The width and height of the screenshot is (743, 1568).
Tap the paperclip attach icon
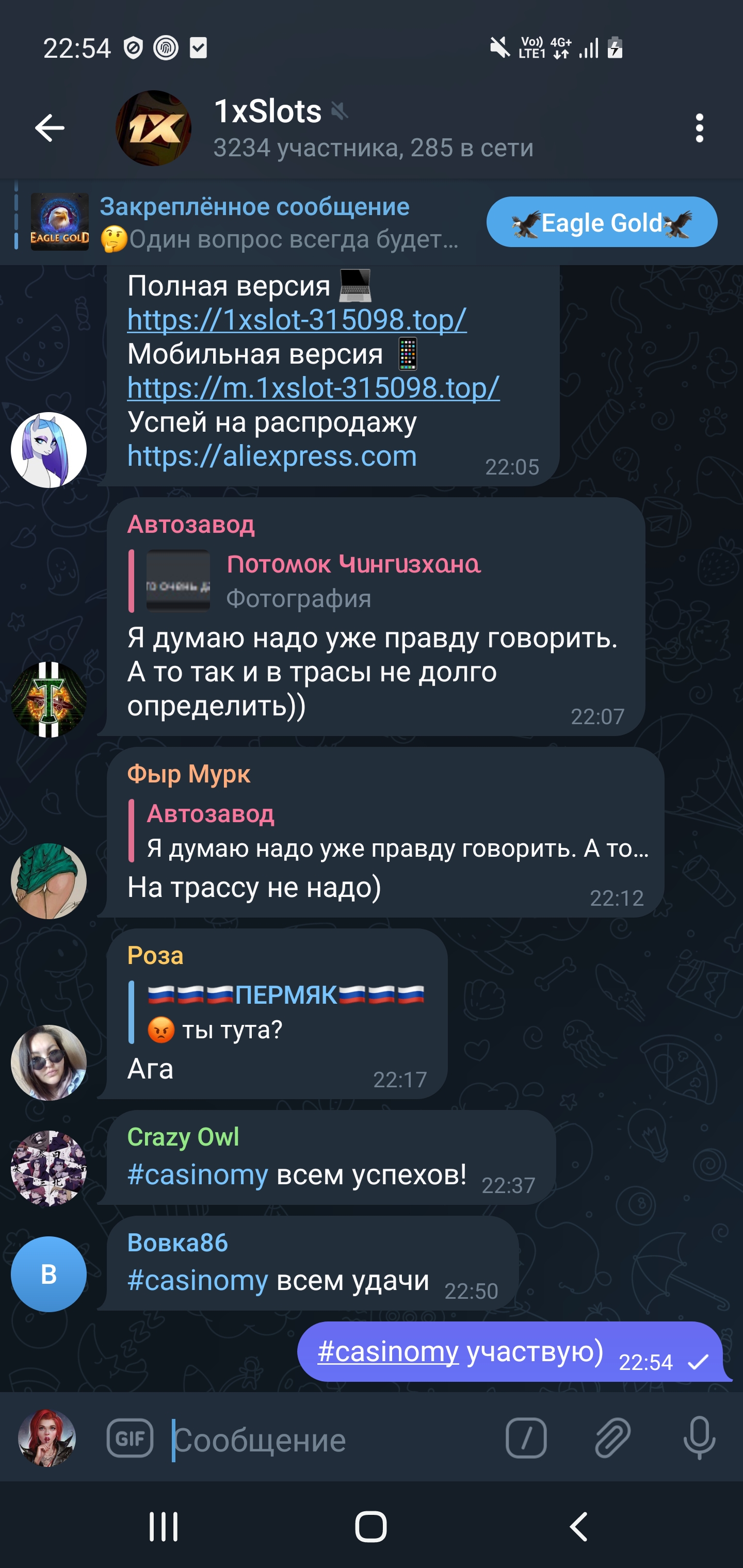(x=612, y=1439)
